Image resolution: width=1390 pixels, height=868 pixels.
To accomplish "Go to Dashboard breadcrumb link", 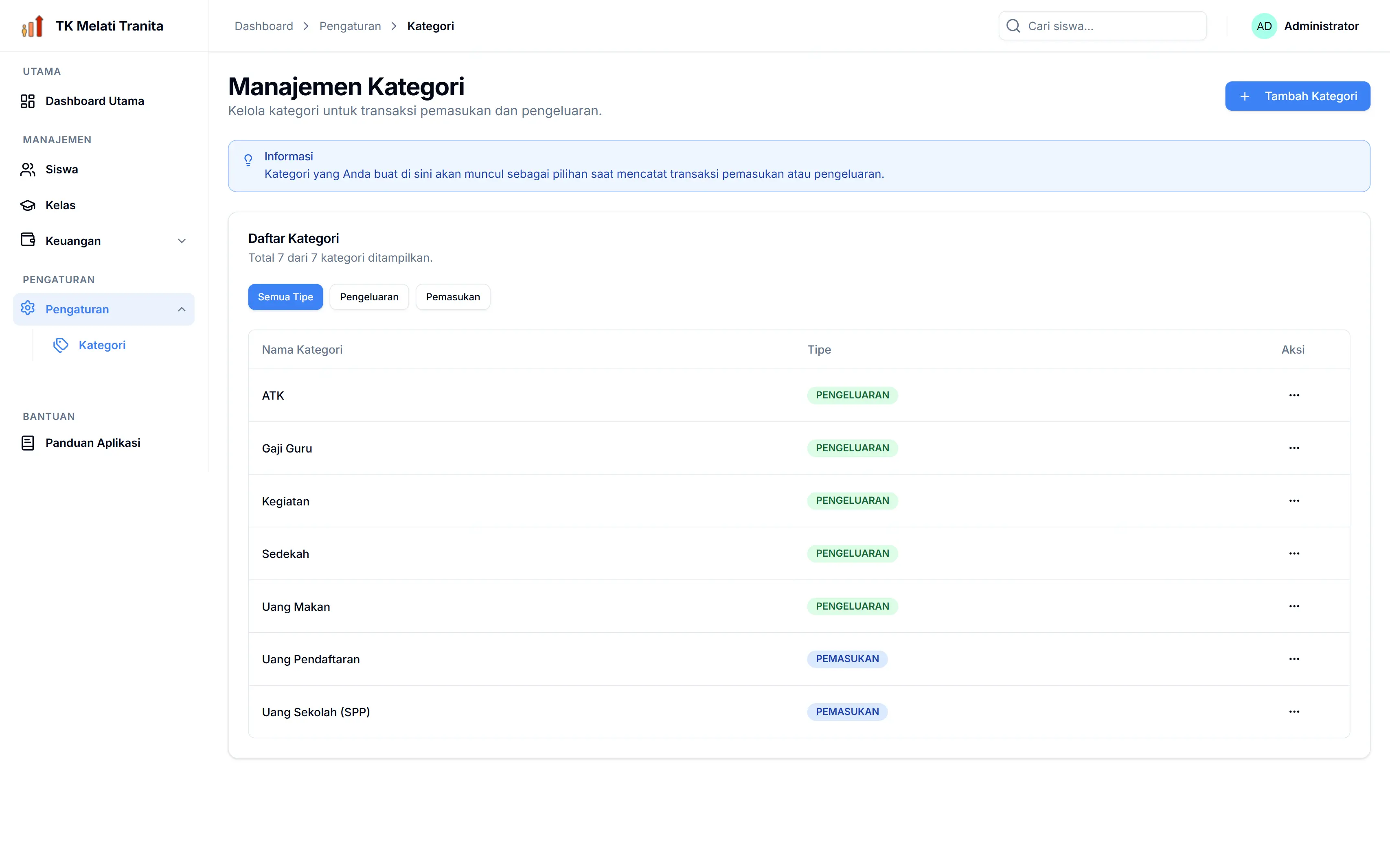I will 264,26.
